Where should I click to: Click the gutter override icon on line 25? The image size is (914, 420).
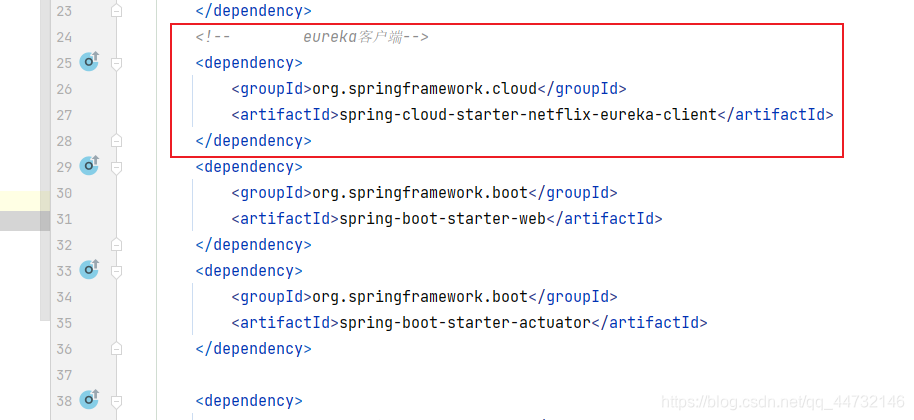pyautogui.click(x=89, y=61)
